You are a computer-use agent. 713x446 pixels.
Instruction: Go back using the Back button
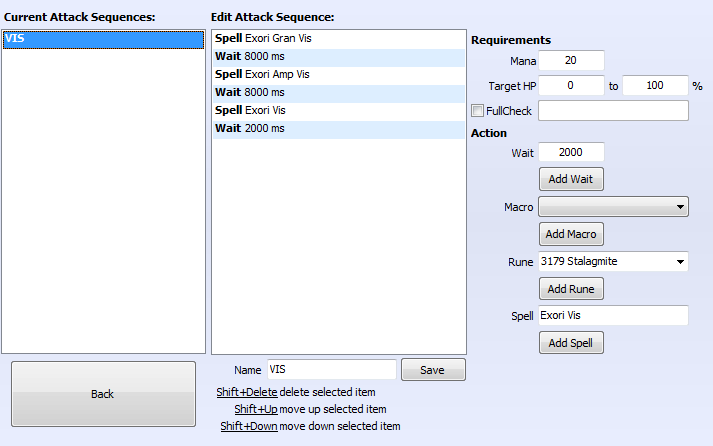click(x=103, y=394)
